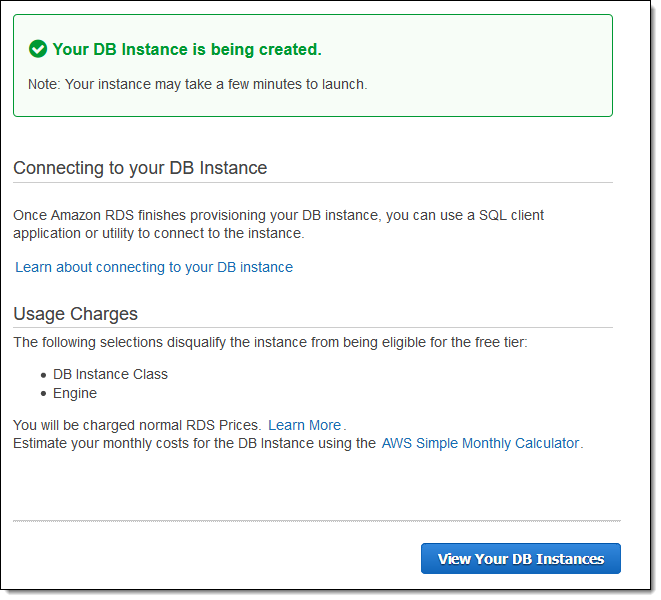Click the 'DB Instance Class' list item
The height and width of the screenshot is (600, 661).
point(110,374)
